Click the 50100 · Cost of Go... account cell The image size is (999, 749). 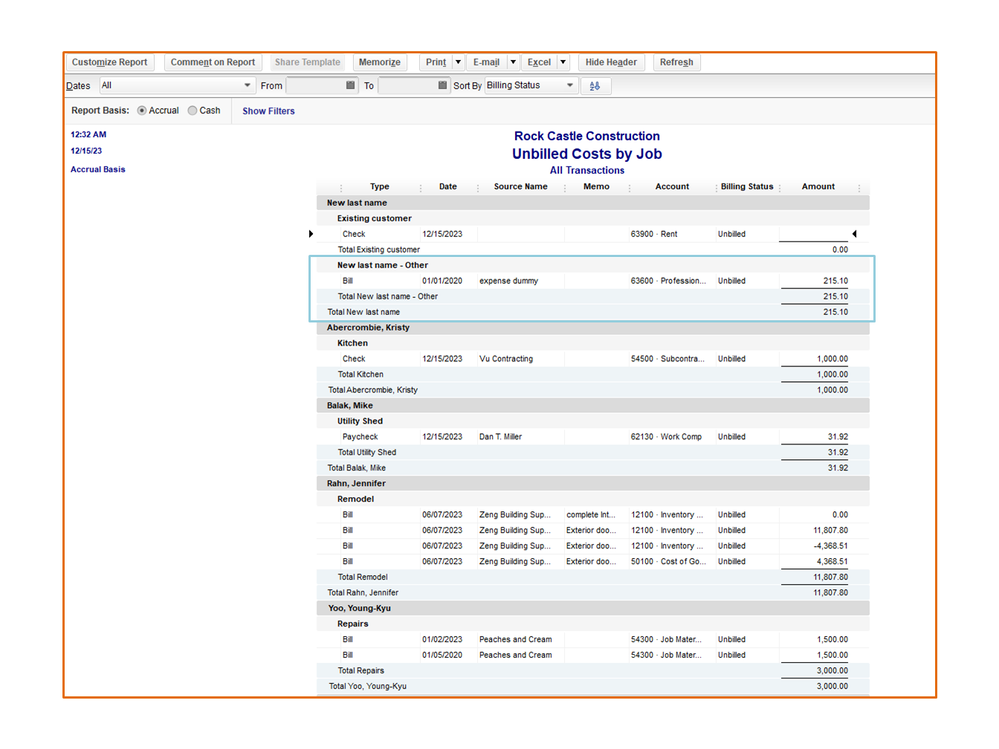[x=668, y=562]
